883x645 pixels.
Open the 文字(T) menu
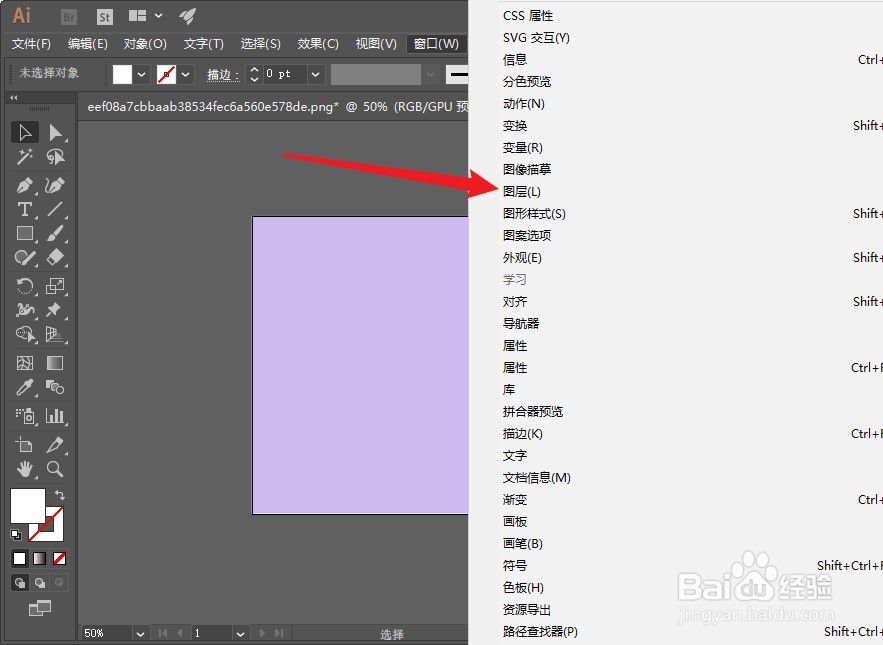[x=203, y=43]
